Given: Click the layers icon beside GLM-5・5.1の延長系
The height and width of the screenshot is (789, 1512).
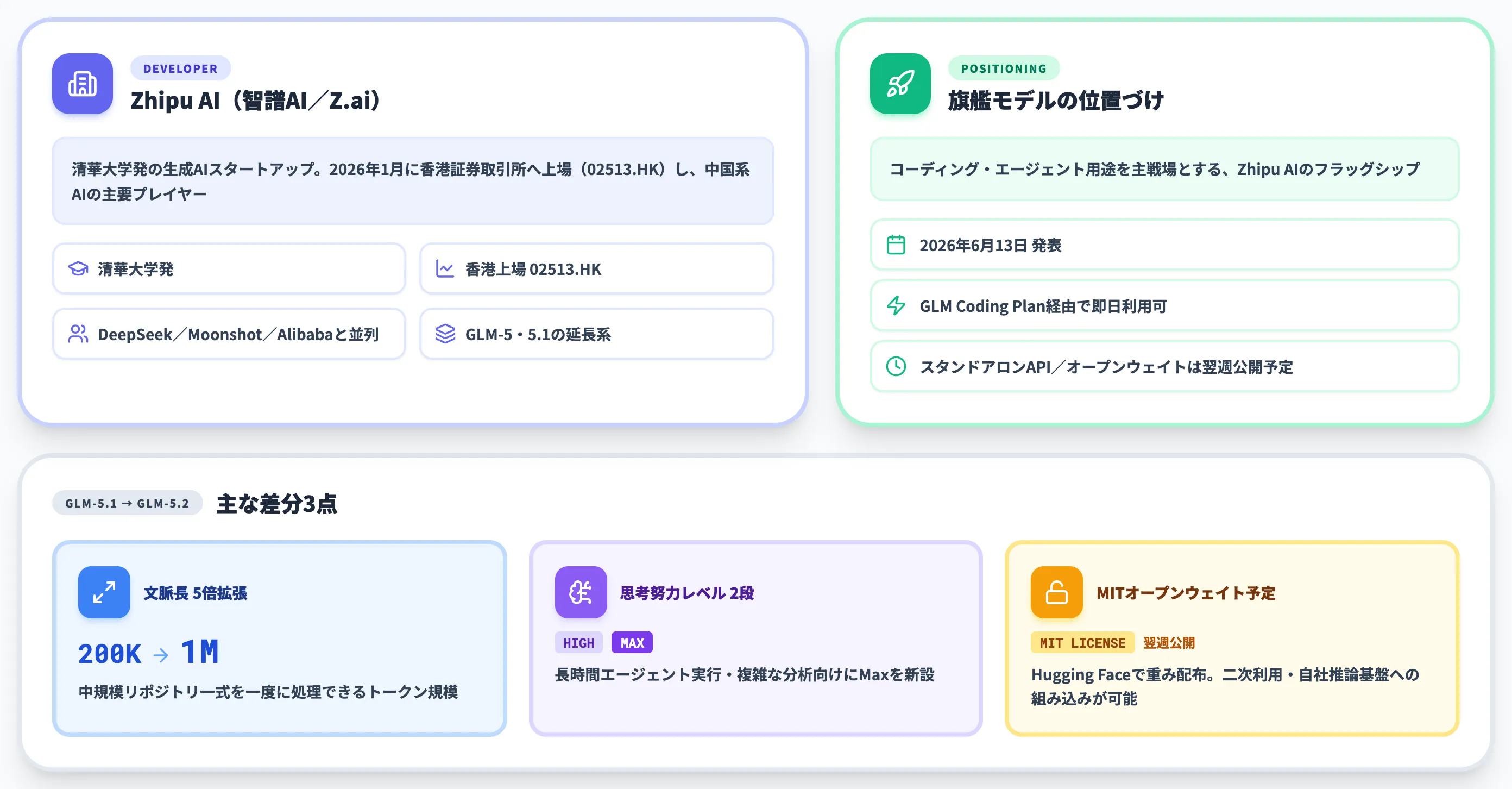Looking at the screenshot, I should (445, 334).
